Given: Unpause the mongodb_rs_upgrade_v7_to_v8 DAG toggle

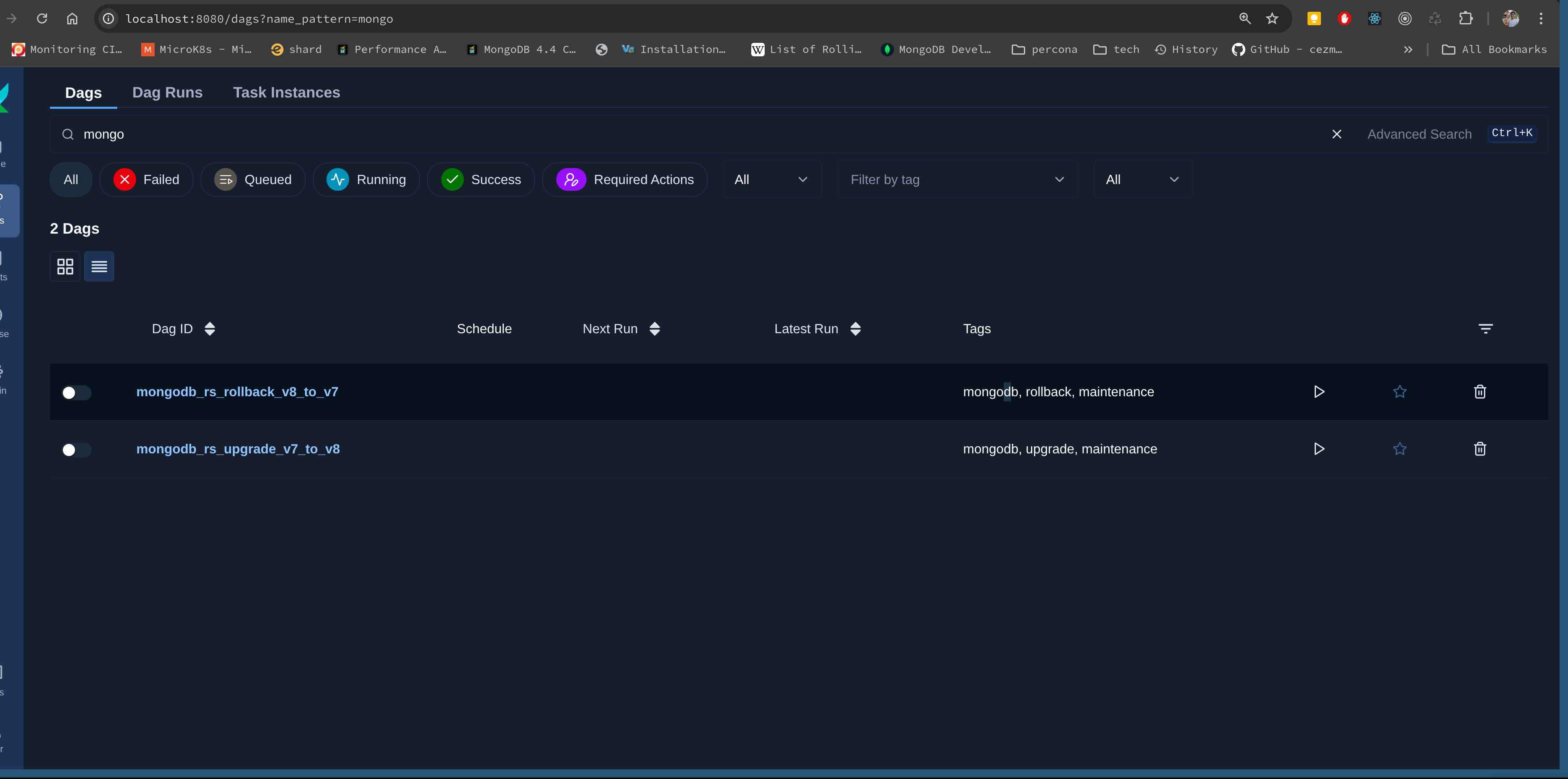Looking at the screenshot, I should pyautogui.click(x=76, y=450).
